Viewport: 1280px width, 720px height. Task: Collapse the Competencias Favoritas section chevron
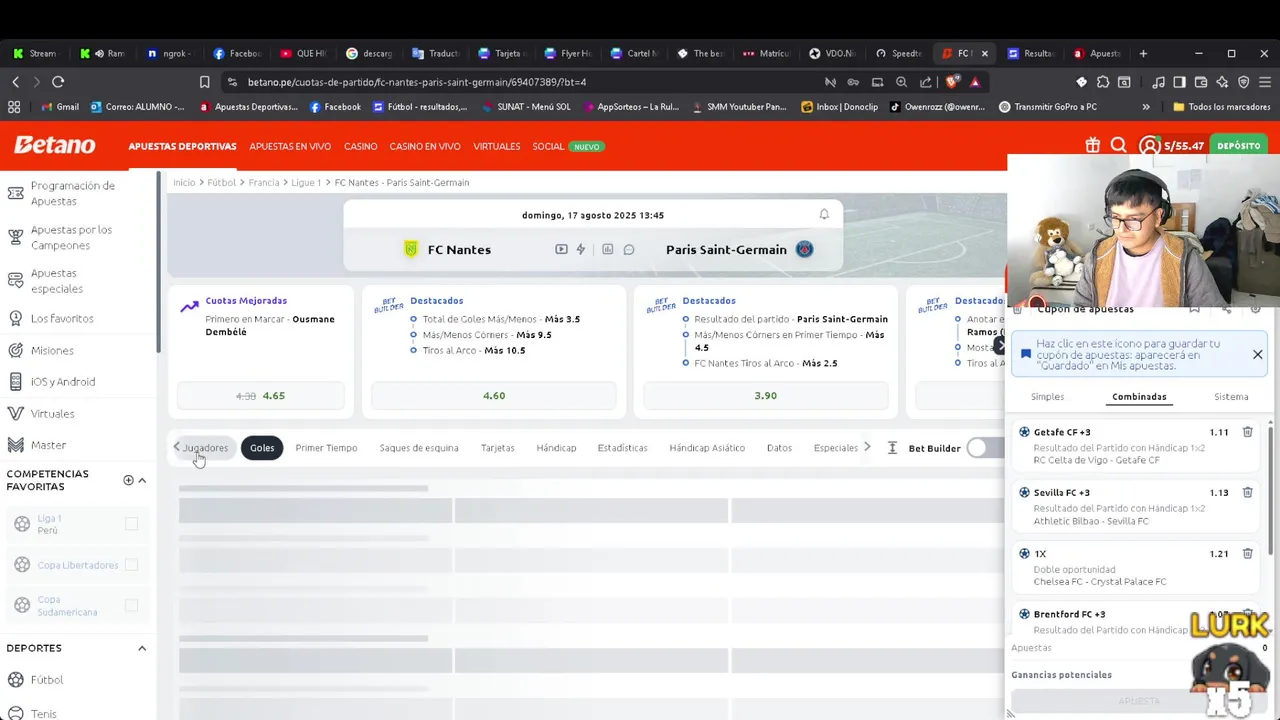(142, 480)
